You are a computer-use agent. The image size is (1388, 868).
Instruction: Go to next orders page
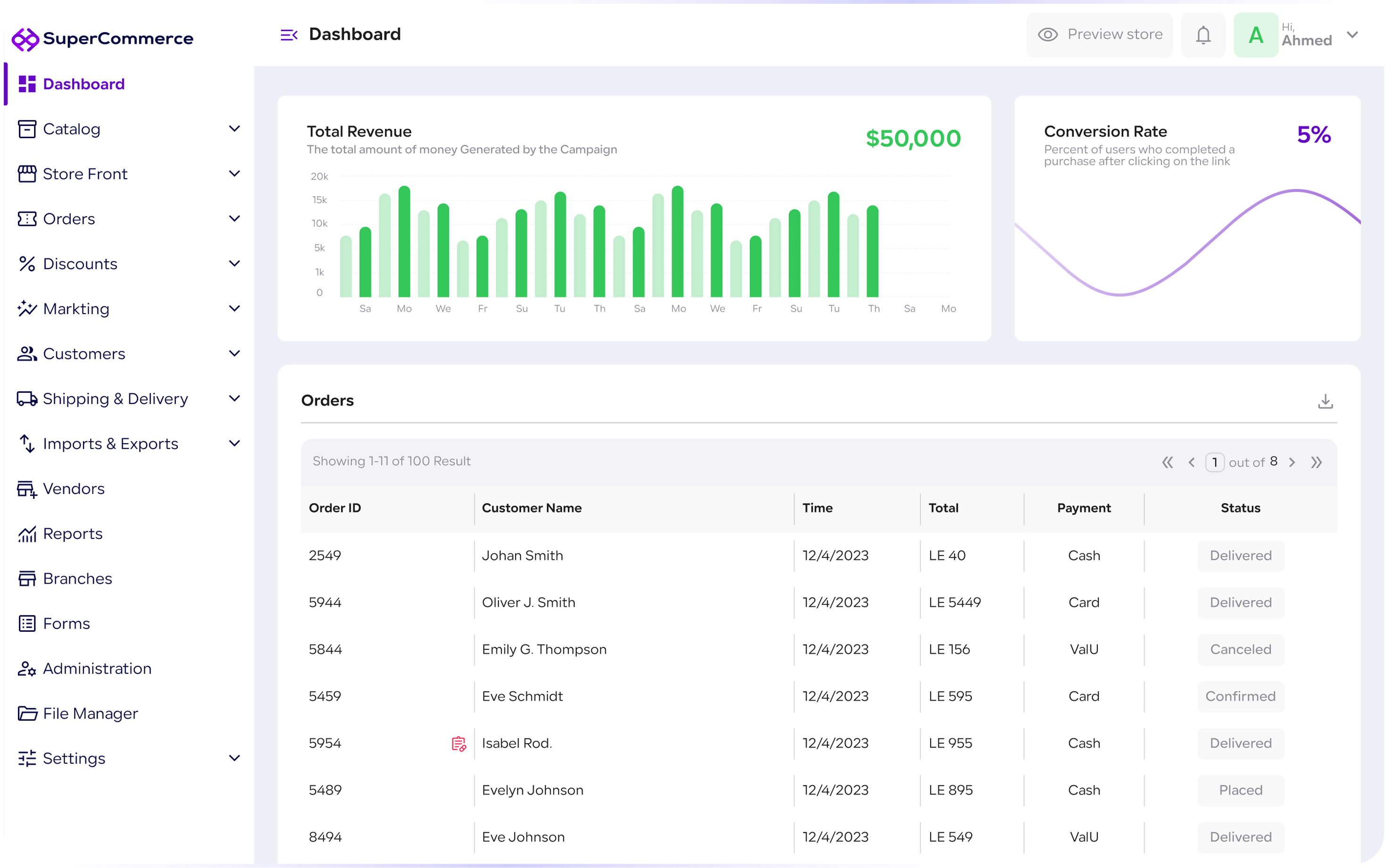[1291, 462]
